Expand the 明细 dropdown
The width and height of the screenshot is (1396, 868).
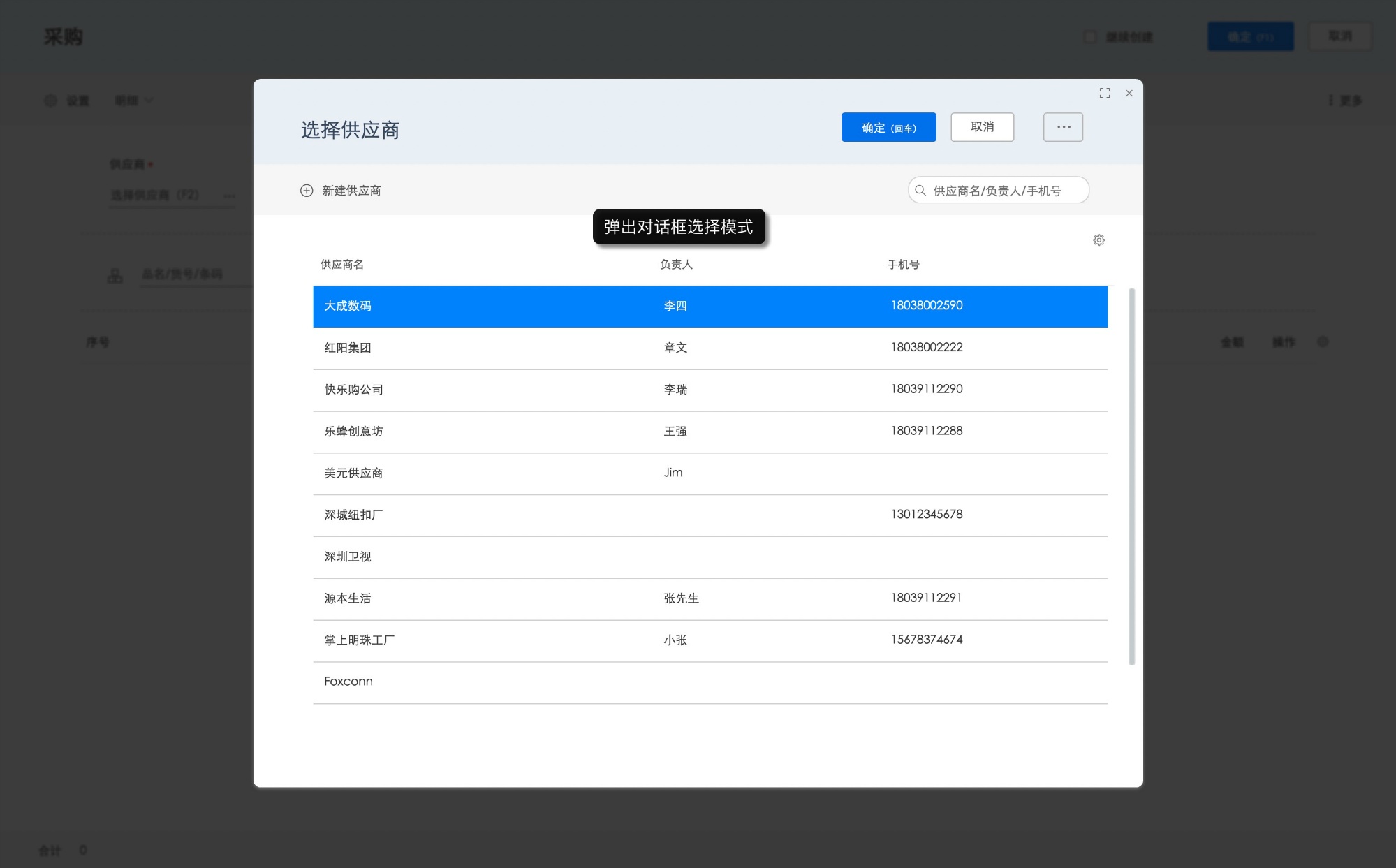point(134,100)
